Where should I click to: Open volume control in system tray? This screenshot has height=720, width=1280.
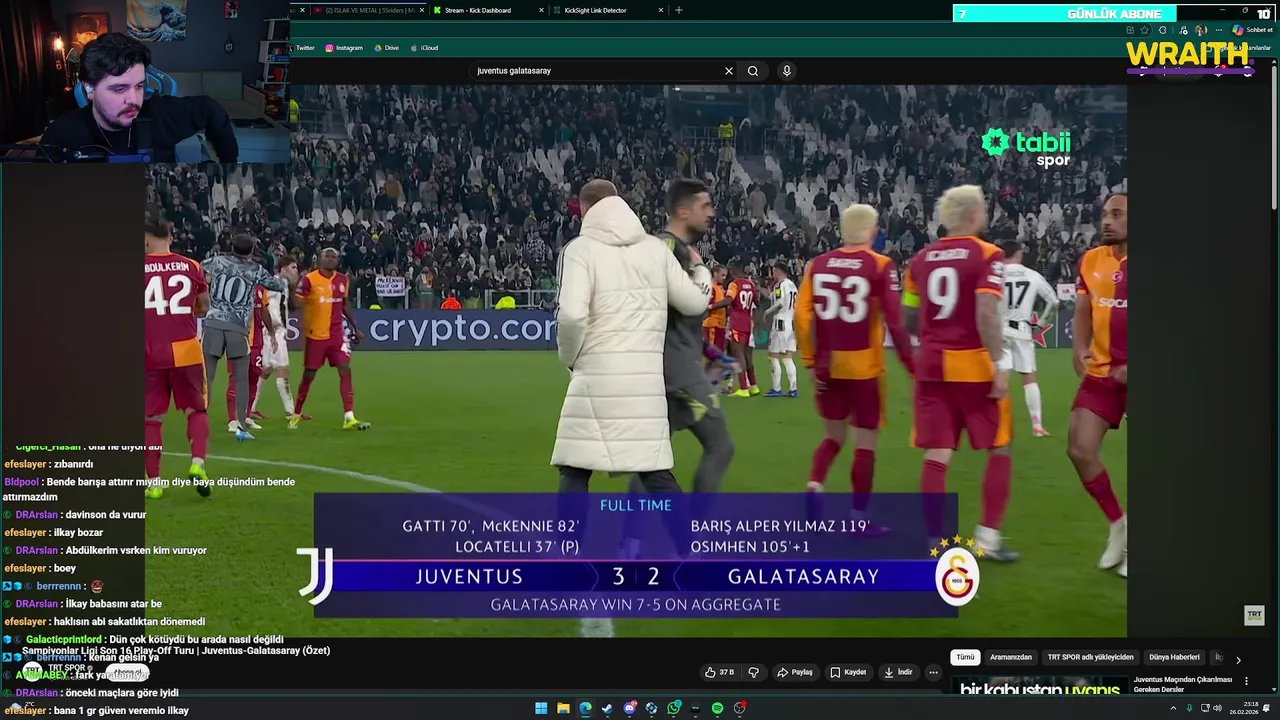pos(1217,708)
